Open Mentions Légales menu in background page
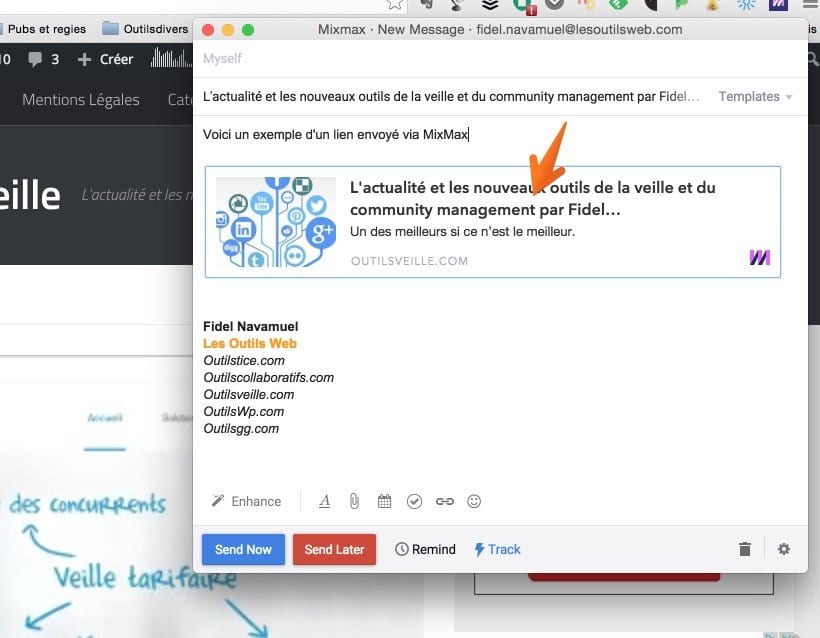Screen dimensions: 820x638 click(x=81, y=99)
